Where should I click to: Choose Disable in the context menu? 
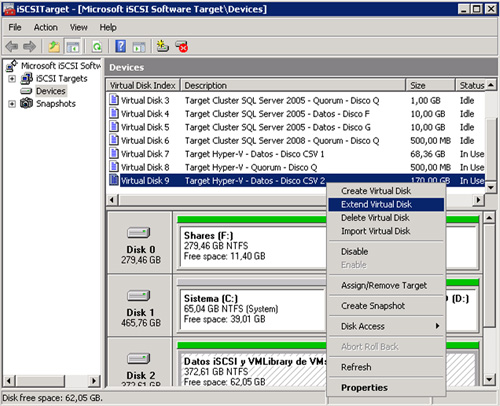[x=386, y=251]
